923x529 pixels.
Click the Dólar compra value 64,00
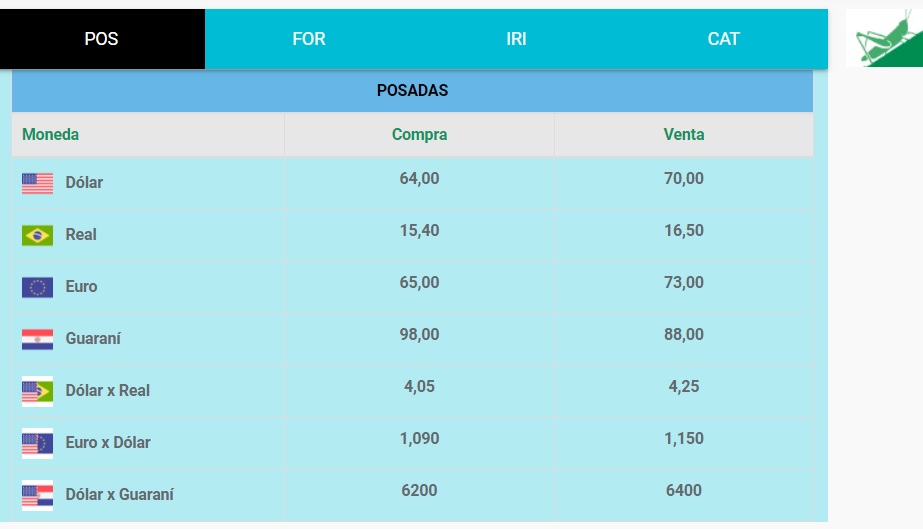pyautogui.click(x=419, y=179)
